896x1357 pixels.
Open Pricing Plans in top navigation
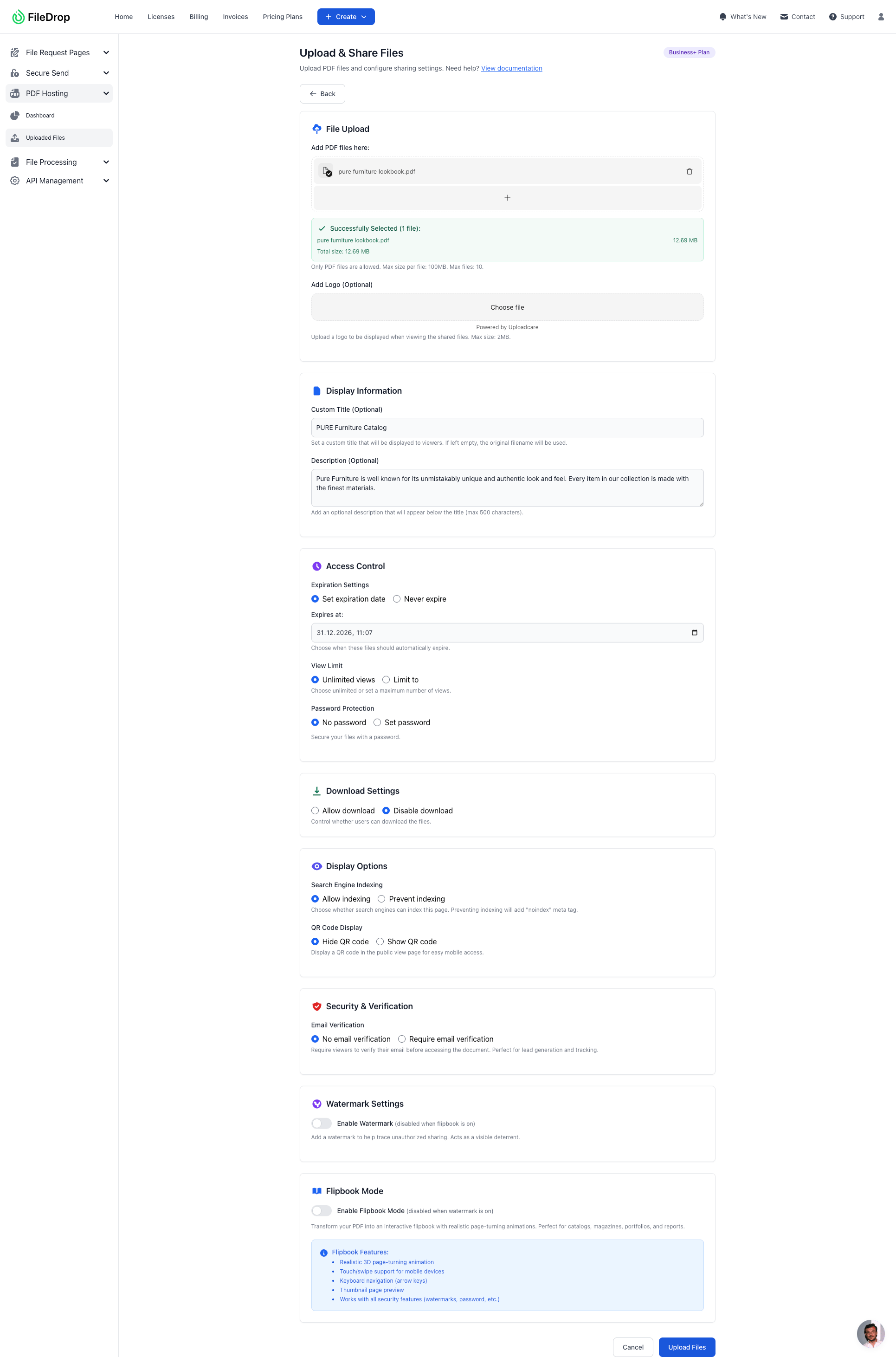point(282,17)
